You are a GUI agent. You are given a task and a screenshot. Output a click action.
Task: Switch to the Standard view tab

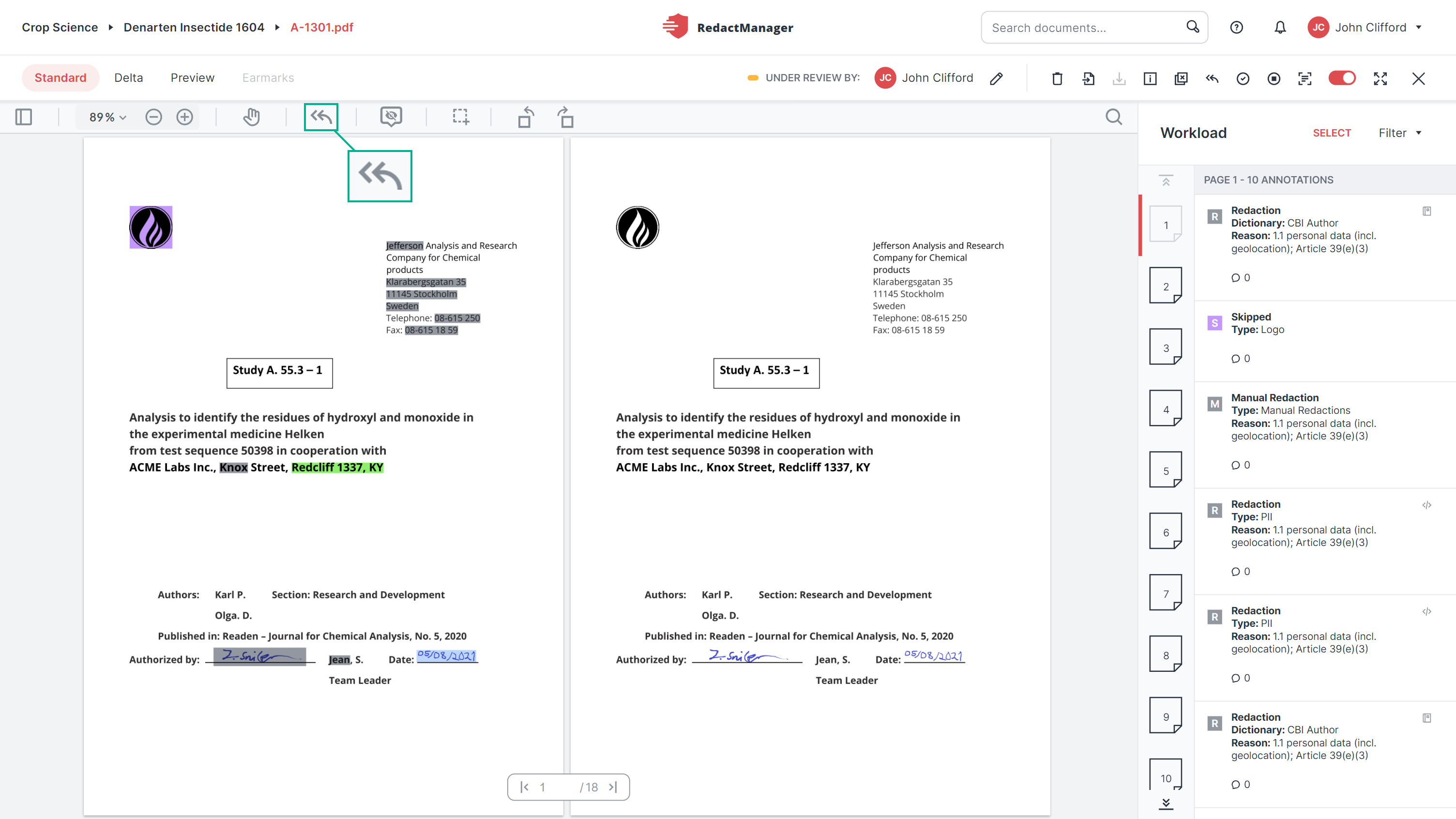click(61, 77)
